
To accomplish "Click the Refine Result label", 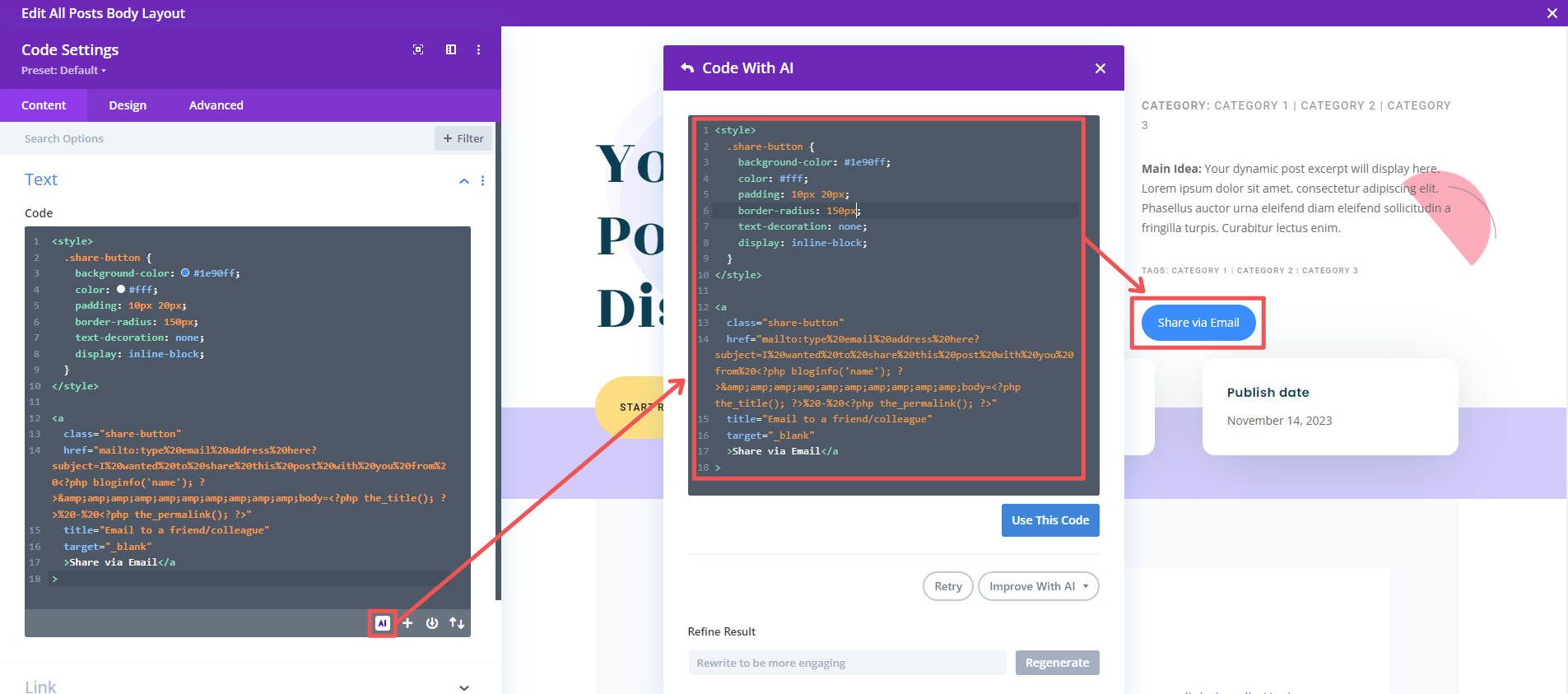I will coord(721,631).
